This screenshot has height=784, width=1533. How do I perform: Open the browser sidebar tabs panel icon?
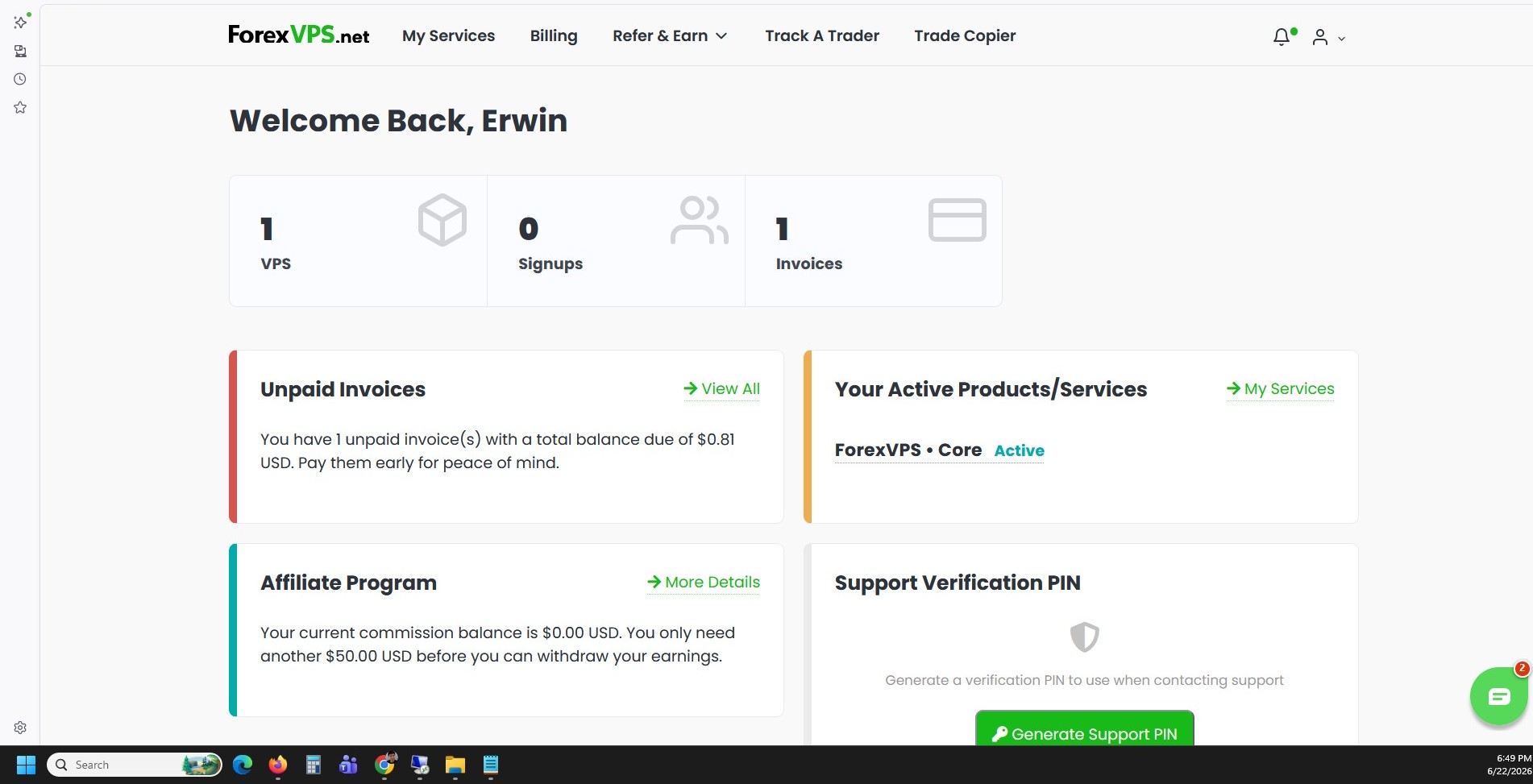click(20, 51)
